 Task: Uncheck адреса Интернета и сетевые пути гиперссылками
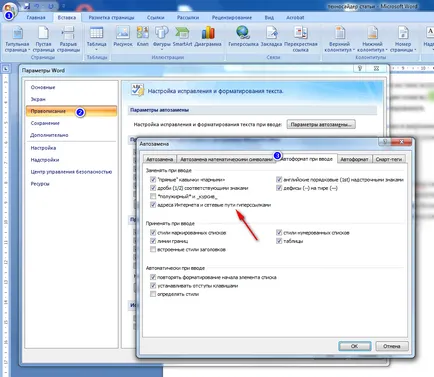[153, 205]
